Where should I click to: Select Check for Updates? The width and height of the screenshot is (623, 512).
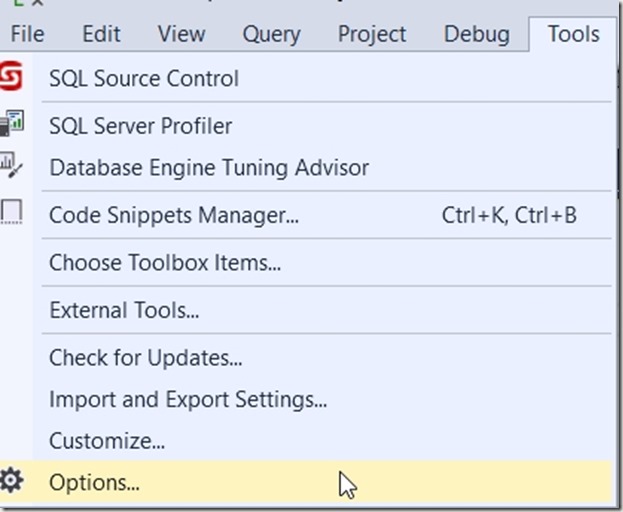[146, 357]
